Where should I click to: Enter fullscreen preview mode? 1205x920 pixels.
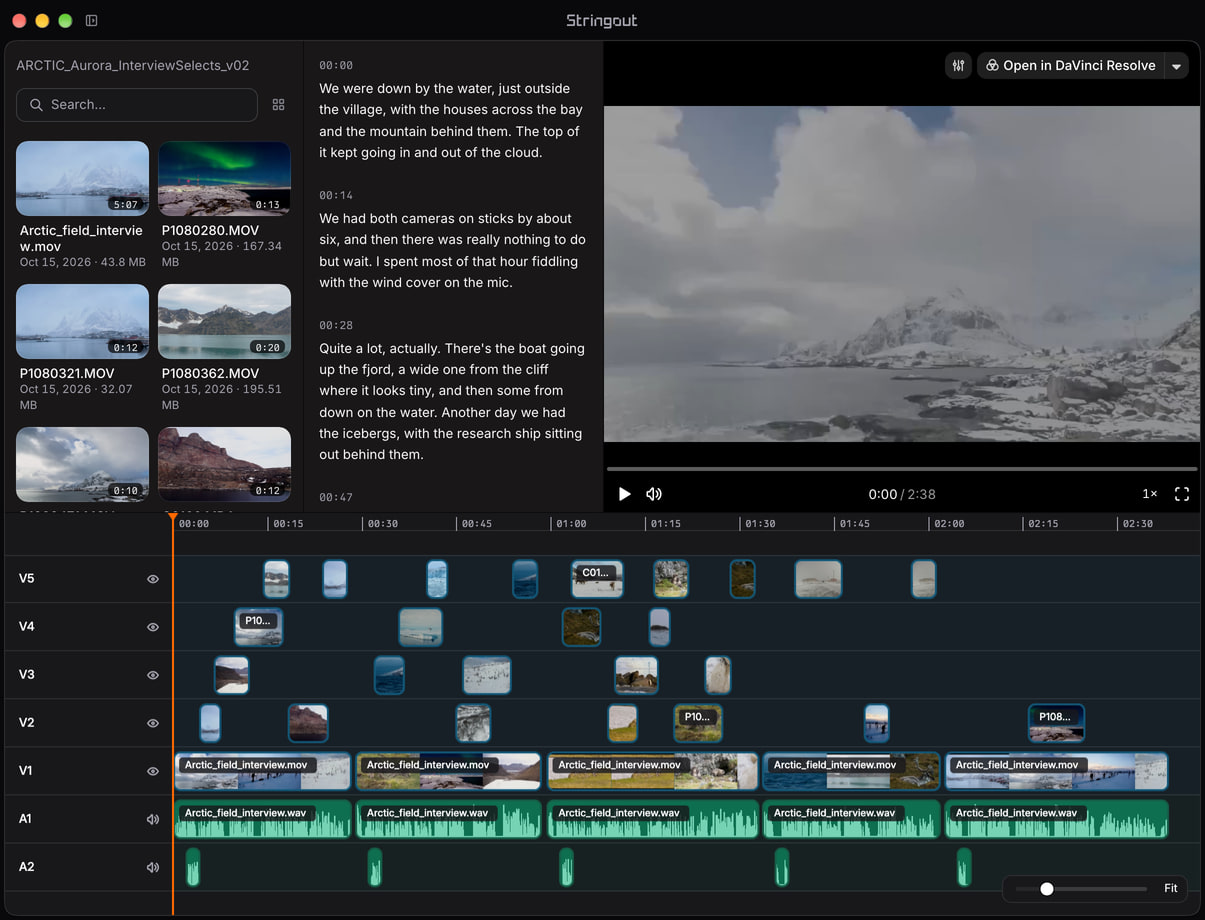point(1182,494)
